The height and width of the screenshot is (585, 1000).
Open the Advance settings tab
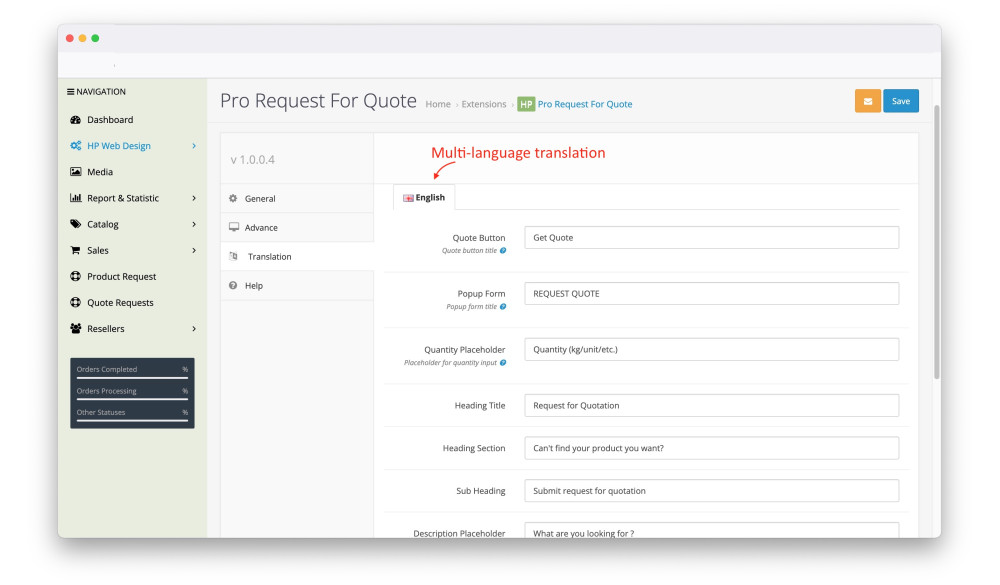pos(261,228)
